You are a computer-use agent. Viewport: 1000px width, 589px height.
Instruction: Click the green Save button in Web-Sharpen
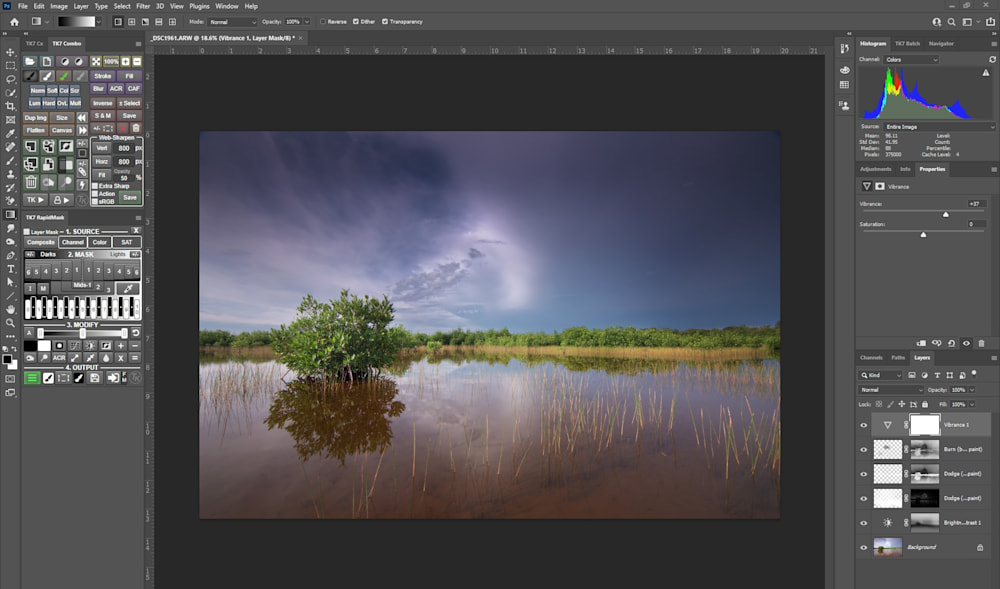click(x=129, y=198)
